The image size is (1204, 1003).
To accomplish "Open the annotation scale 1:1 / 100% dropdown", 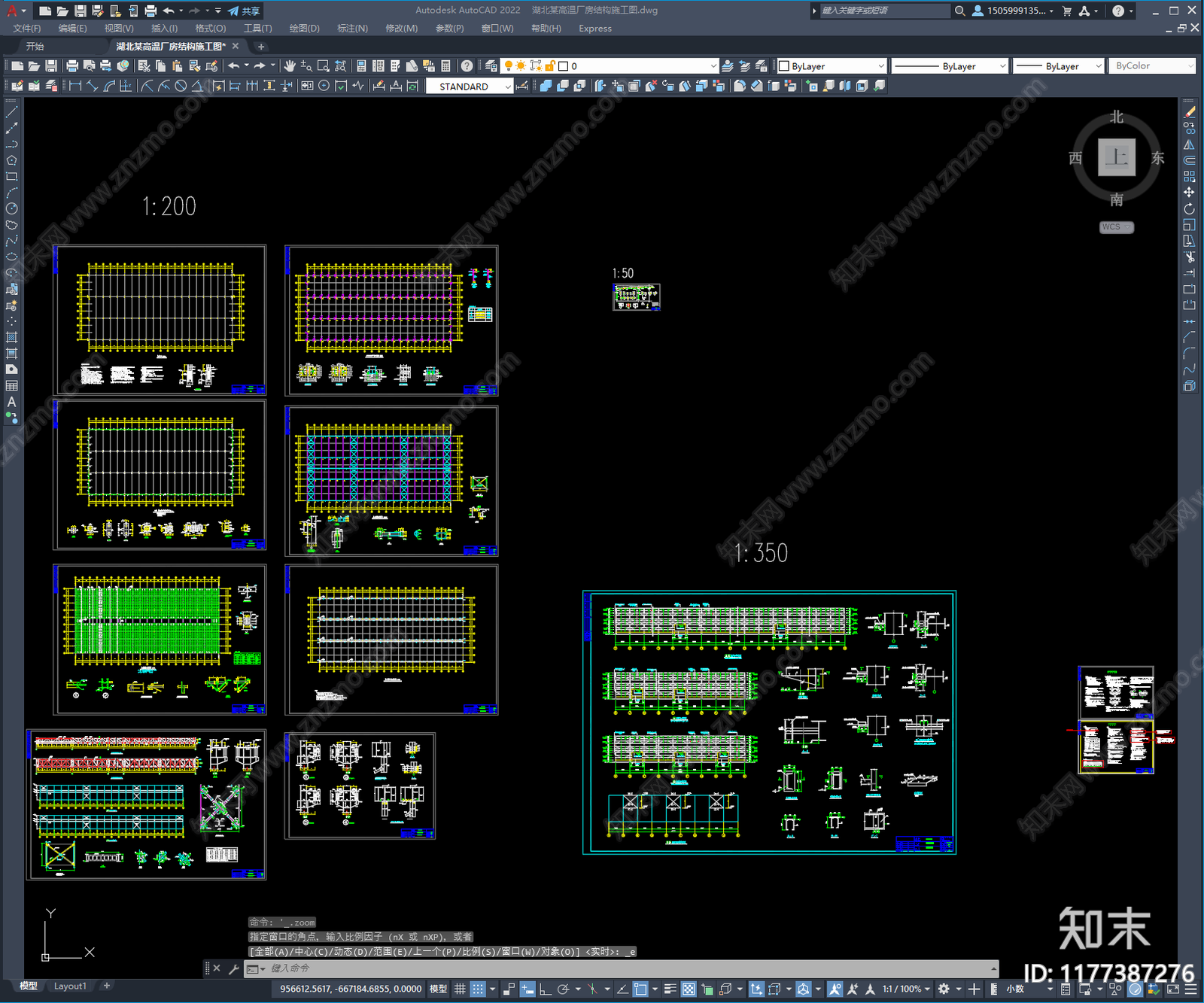I will pos(907,989).
